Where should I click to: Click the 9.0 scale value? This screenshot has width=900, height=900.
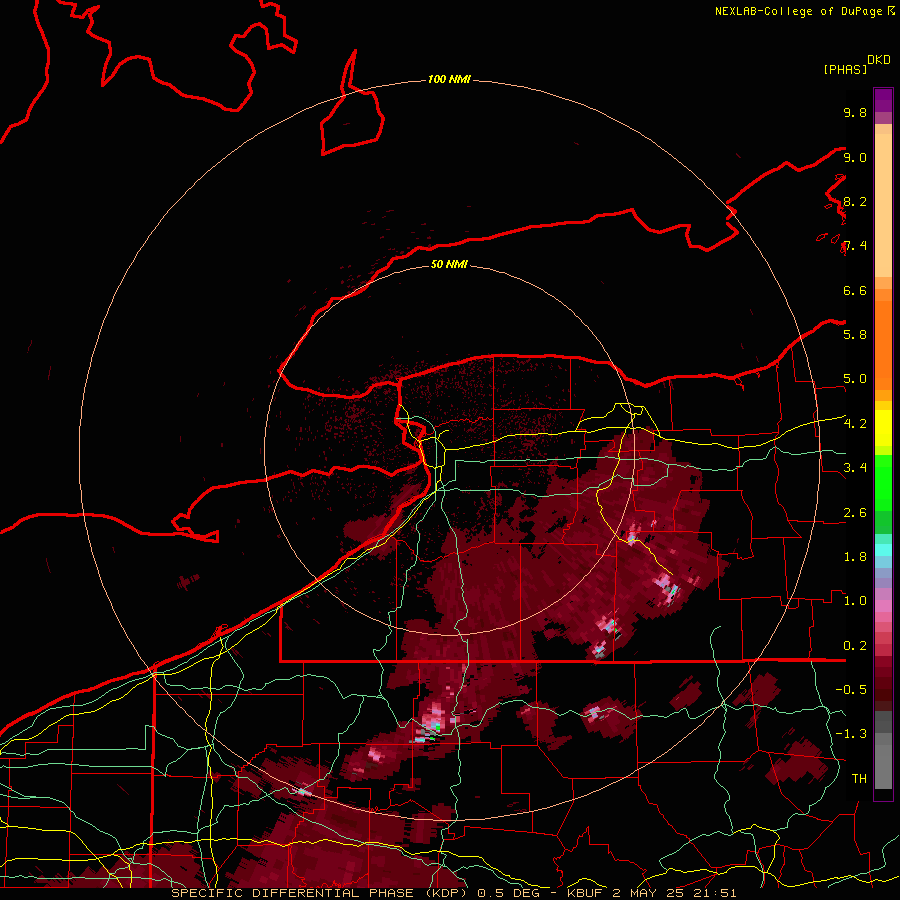point(855,157)
